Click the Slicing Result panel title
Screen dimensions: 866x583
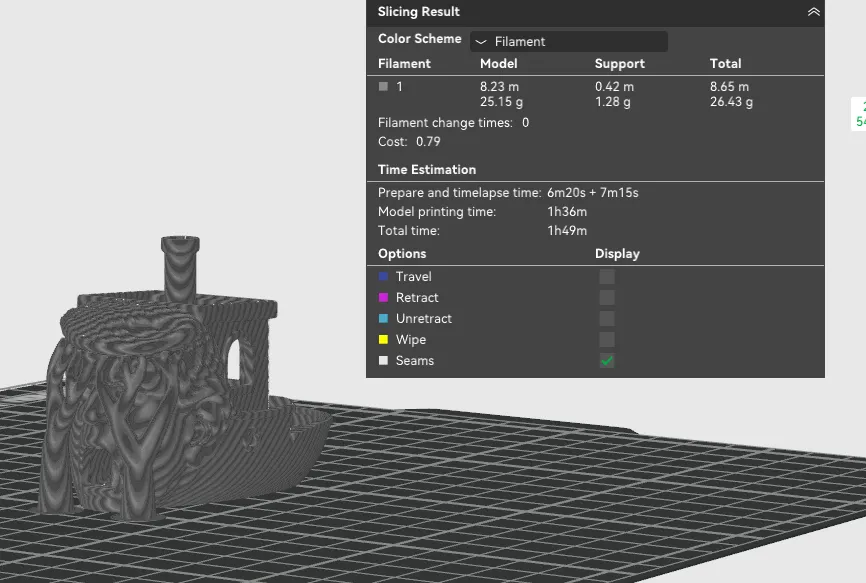[x=419, y=12]
